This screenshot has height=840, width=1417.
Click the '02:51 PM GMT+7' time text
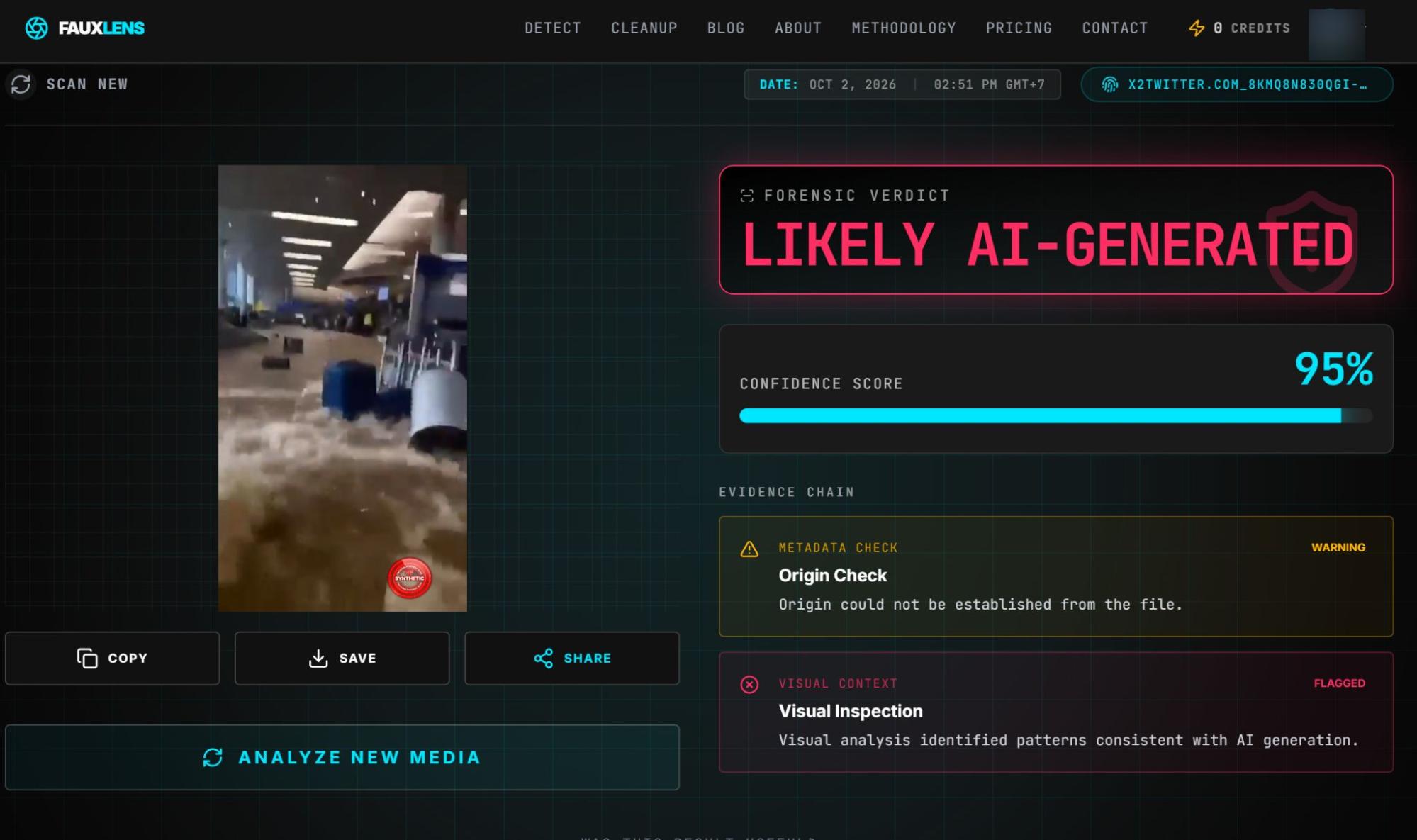pos(990,84)
